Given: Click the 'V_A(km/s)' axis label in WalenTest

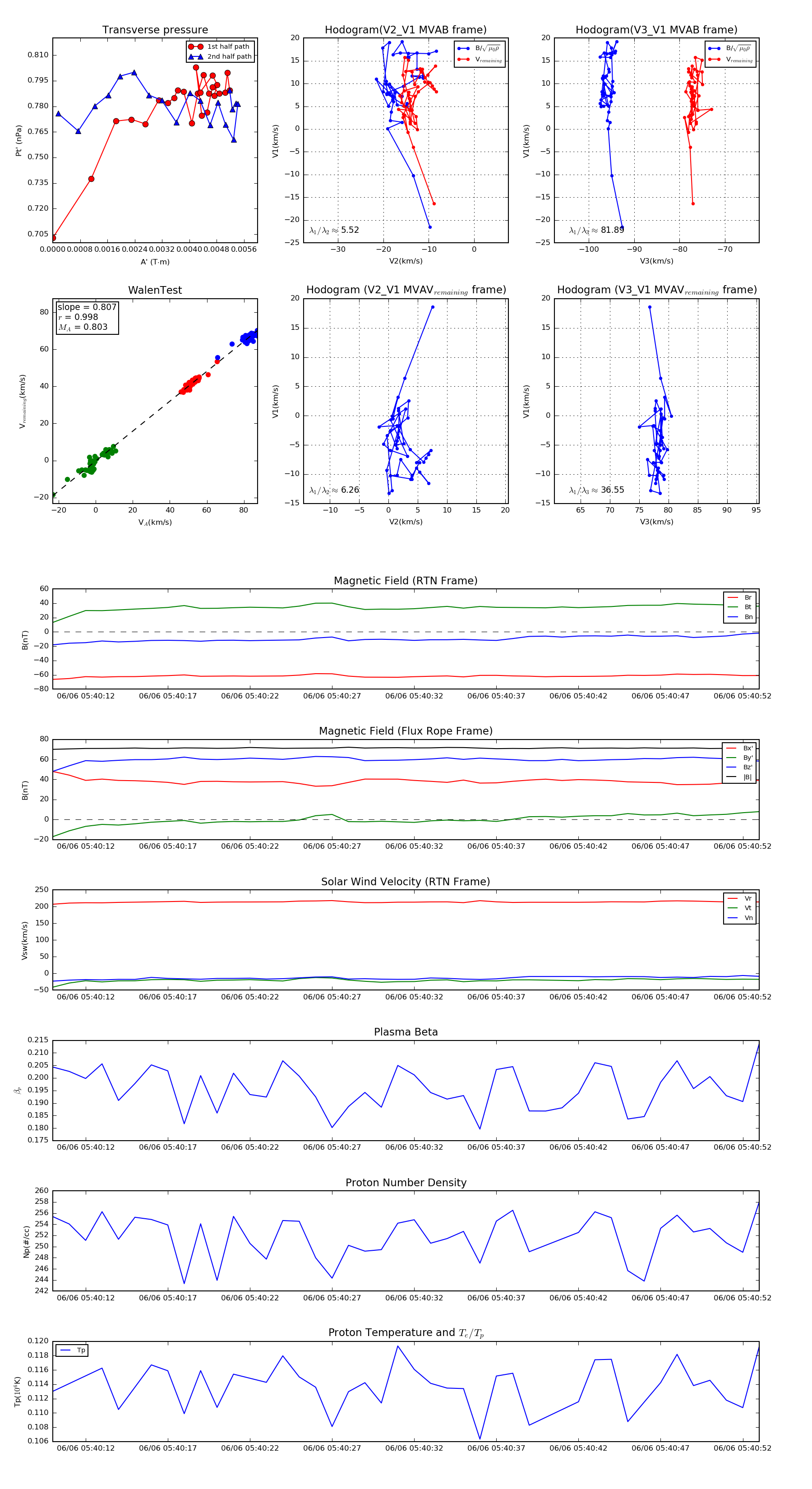Looking at the screenshot, I should [x=155, y=523].
